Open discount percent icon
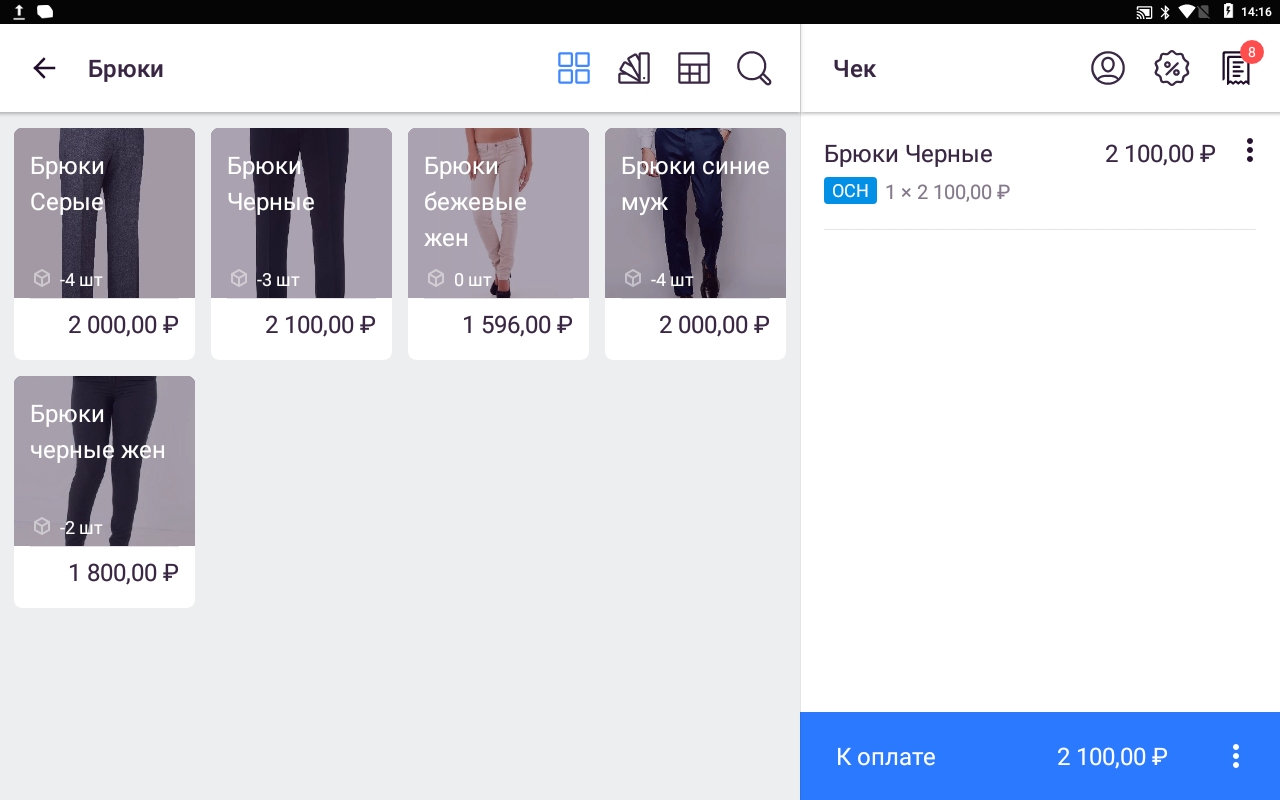 point(1172,68)
